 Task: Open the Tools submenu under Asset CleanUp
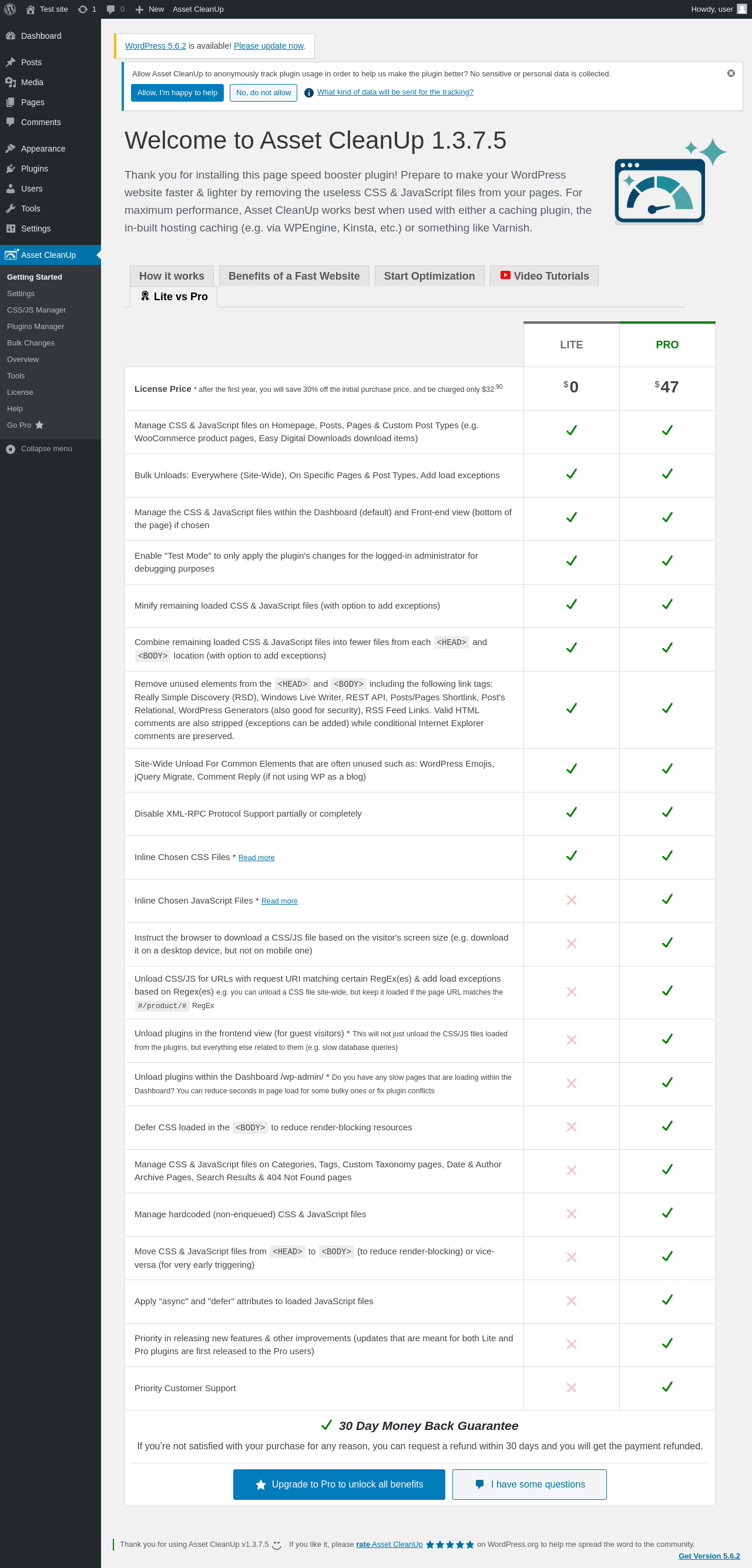(x=16, y=375)
